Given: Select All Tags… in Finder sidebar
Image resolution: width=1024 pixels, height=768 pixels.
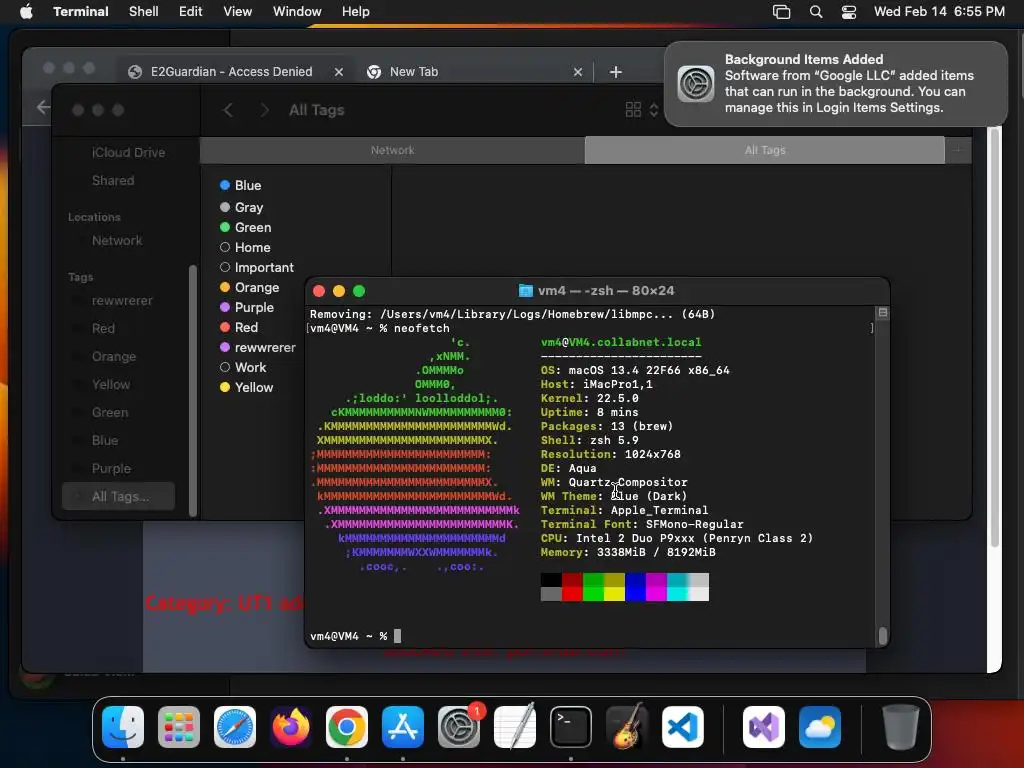Looking at the screenshot, I should click(119, 496).
